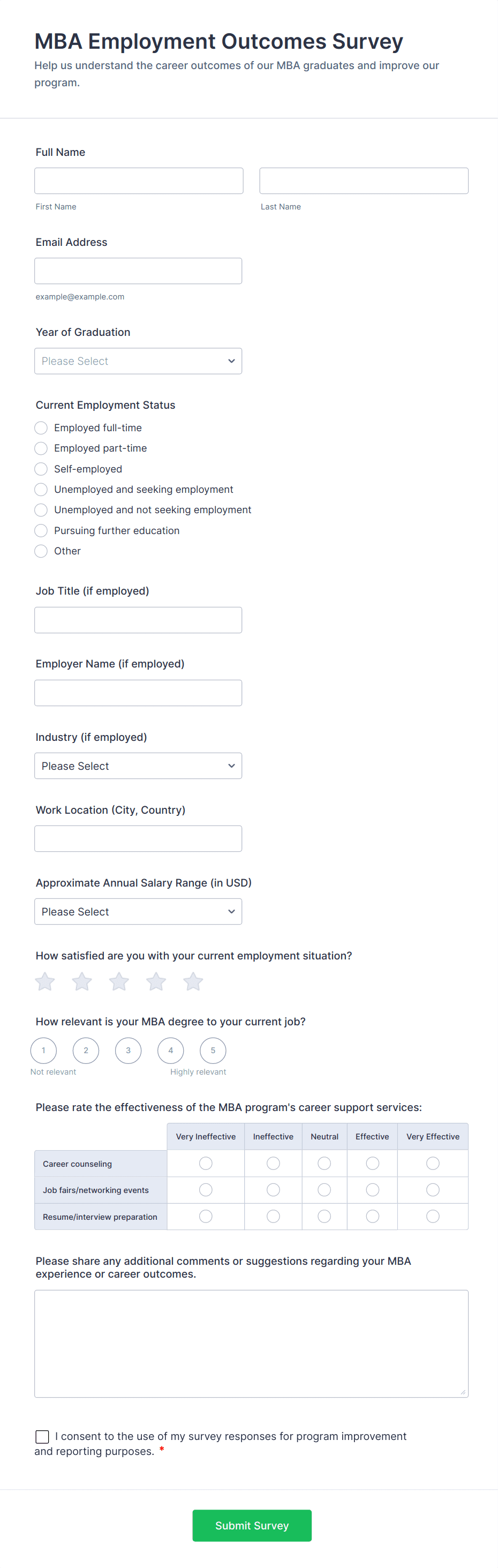Click the fourth satisfaction rating star
498x1568 pixels.
[156, 981]
